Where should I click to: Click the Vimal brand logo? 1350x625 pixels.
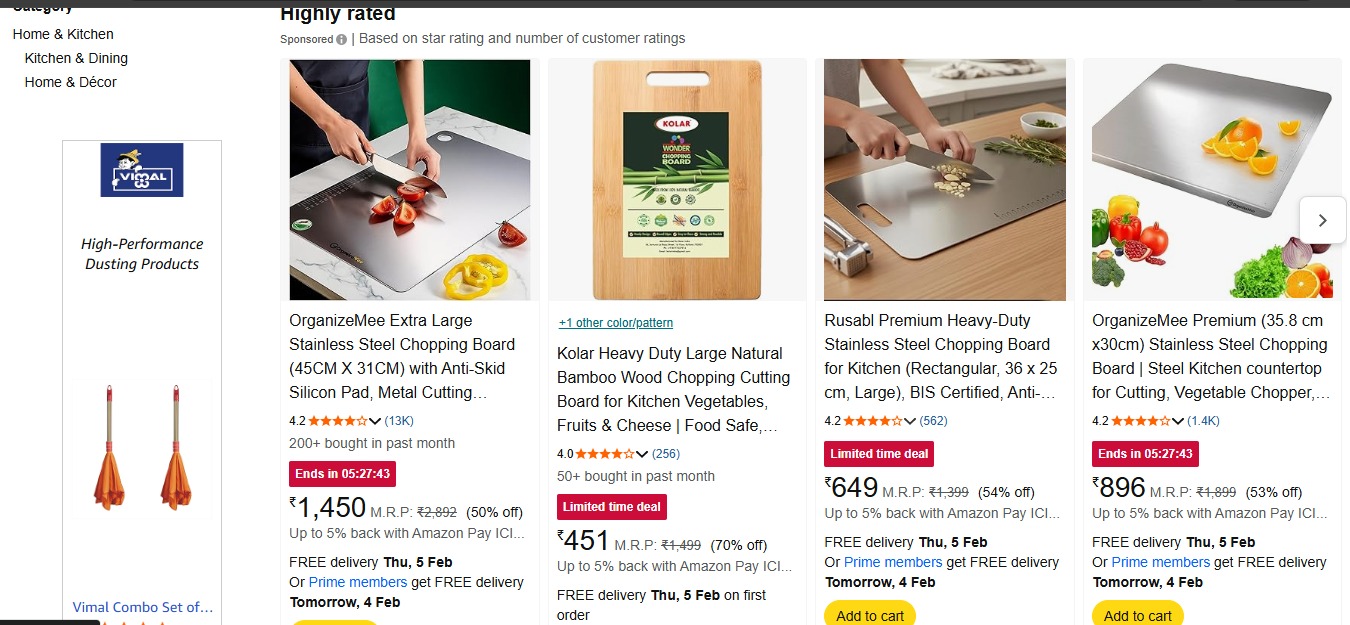click(142, 169)
